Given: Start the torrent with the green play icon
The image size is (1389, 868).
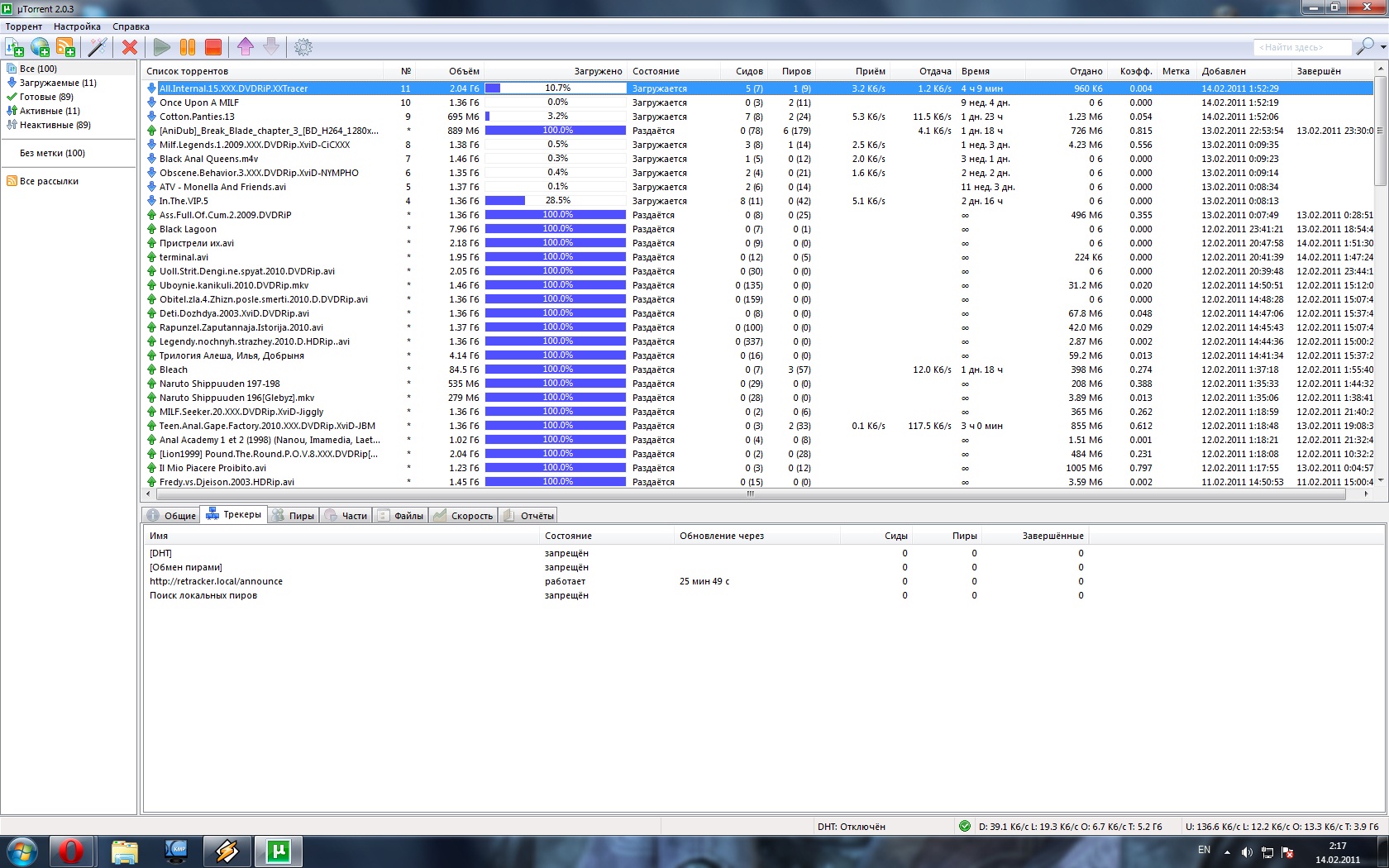Looking at the screenshot, I should point(162,48).
